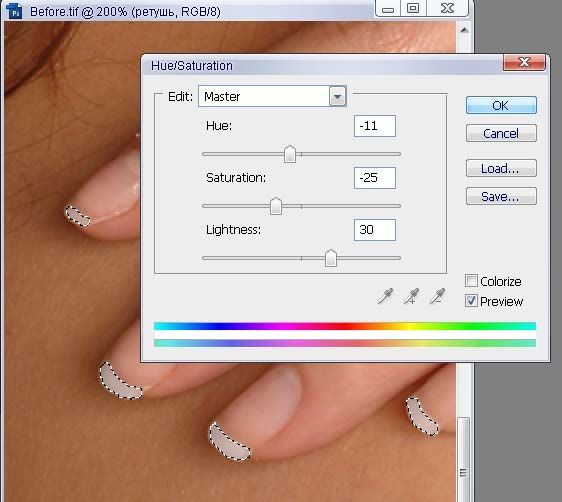The width and height of the screenshot is (562, 502).
Task: Close the Before.tif document window
Action: click(447, 8)
